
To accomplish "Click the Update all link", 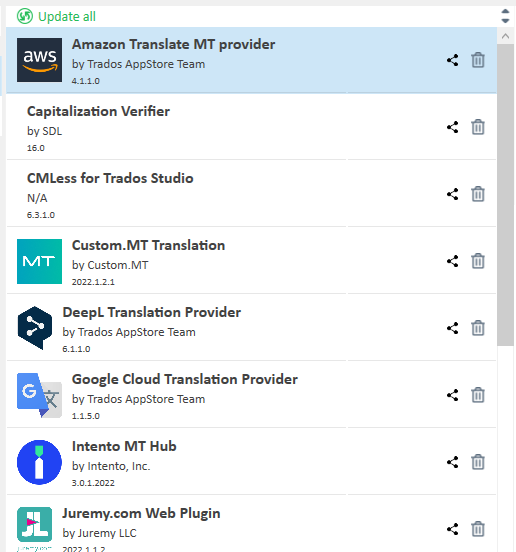I will pos(56,16).
